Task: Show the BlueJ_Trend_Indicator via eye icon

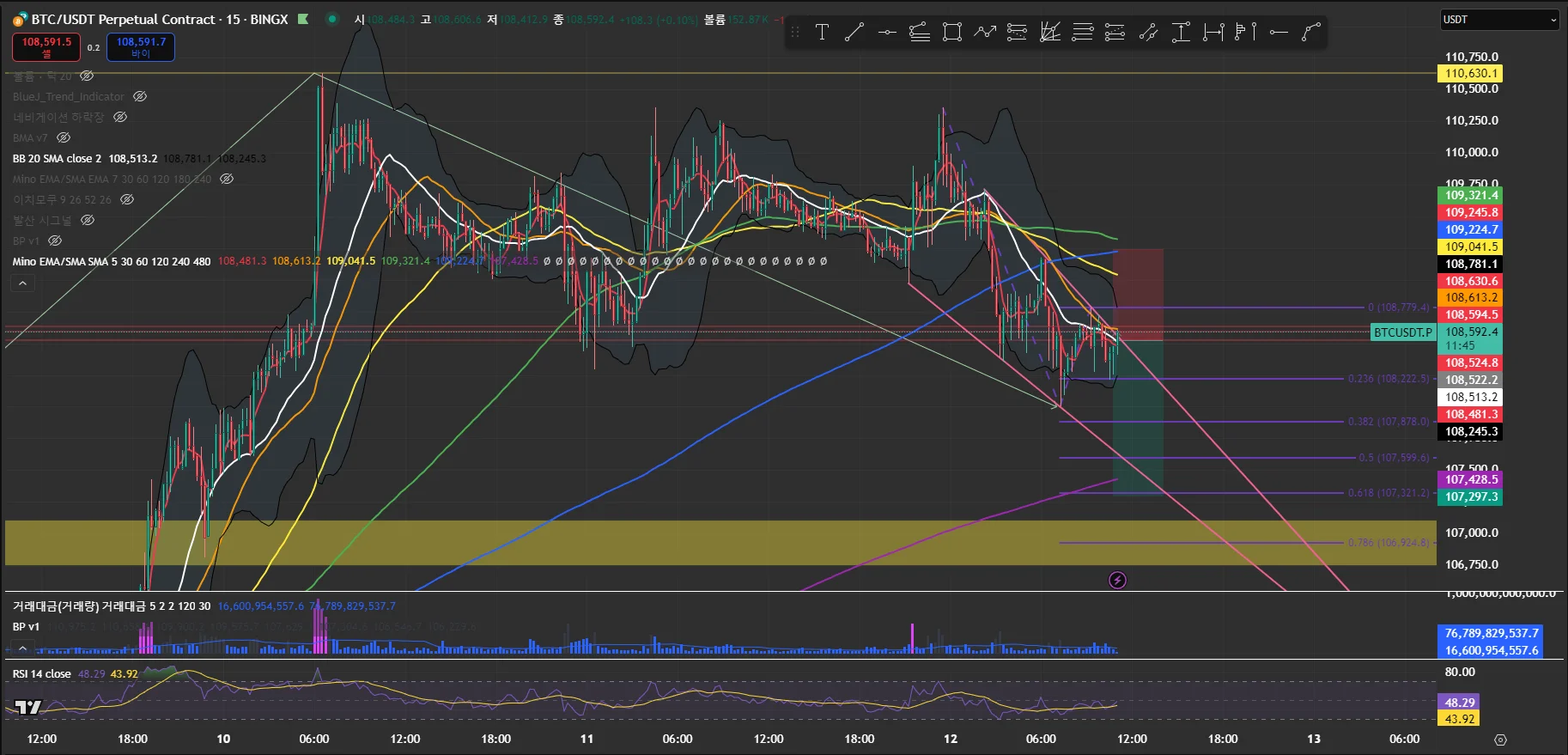Action: click(140, 96)
